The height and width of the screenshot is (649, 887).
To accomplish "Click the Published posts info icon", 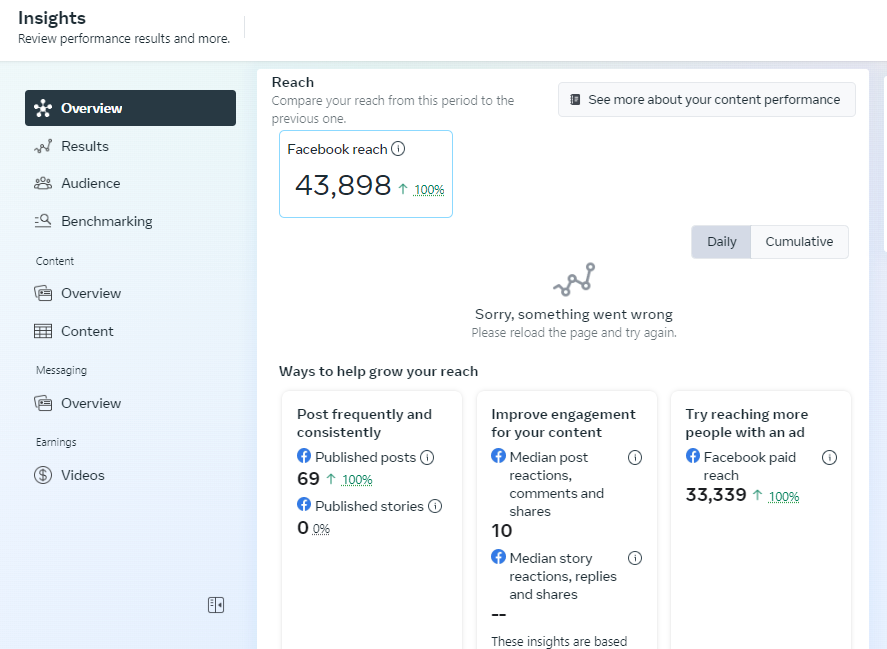I will pos(427,457).
